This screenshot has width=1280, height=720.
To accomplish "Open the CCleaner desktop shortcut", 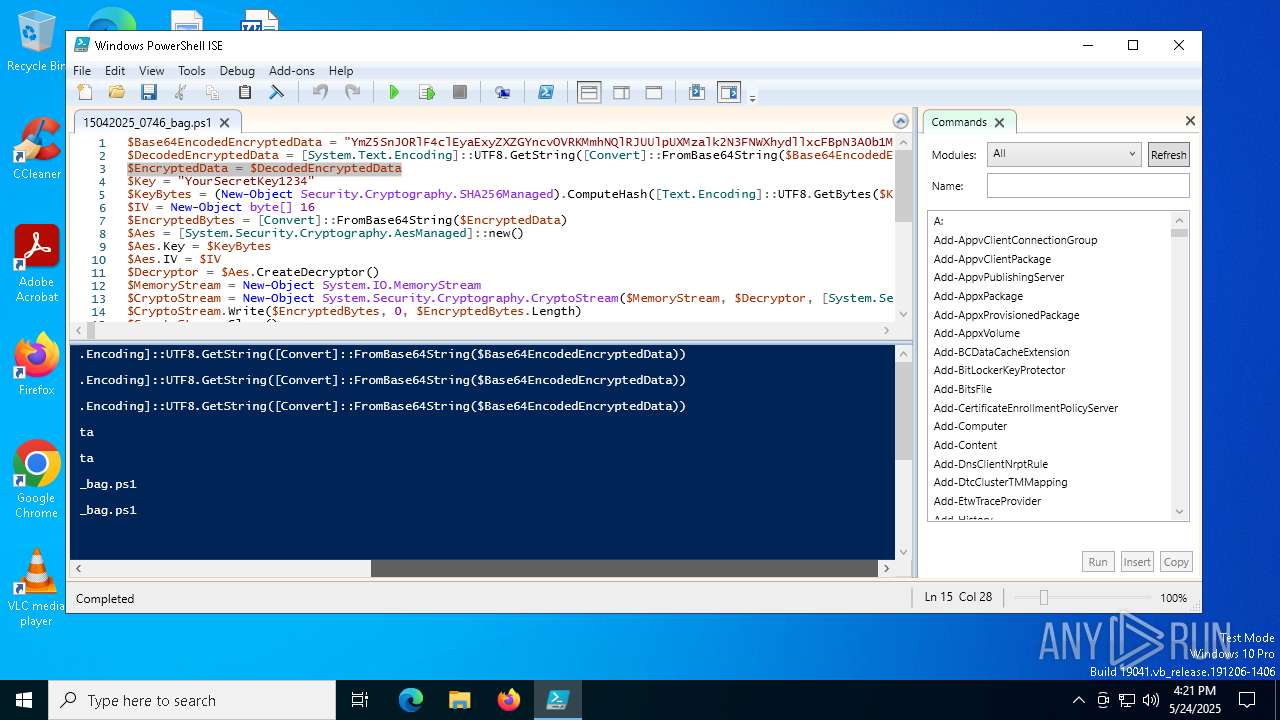I will click(36, 148).
